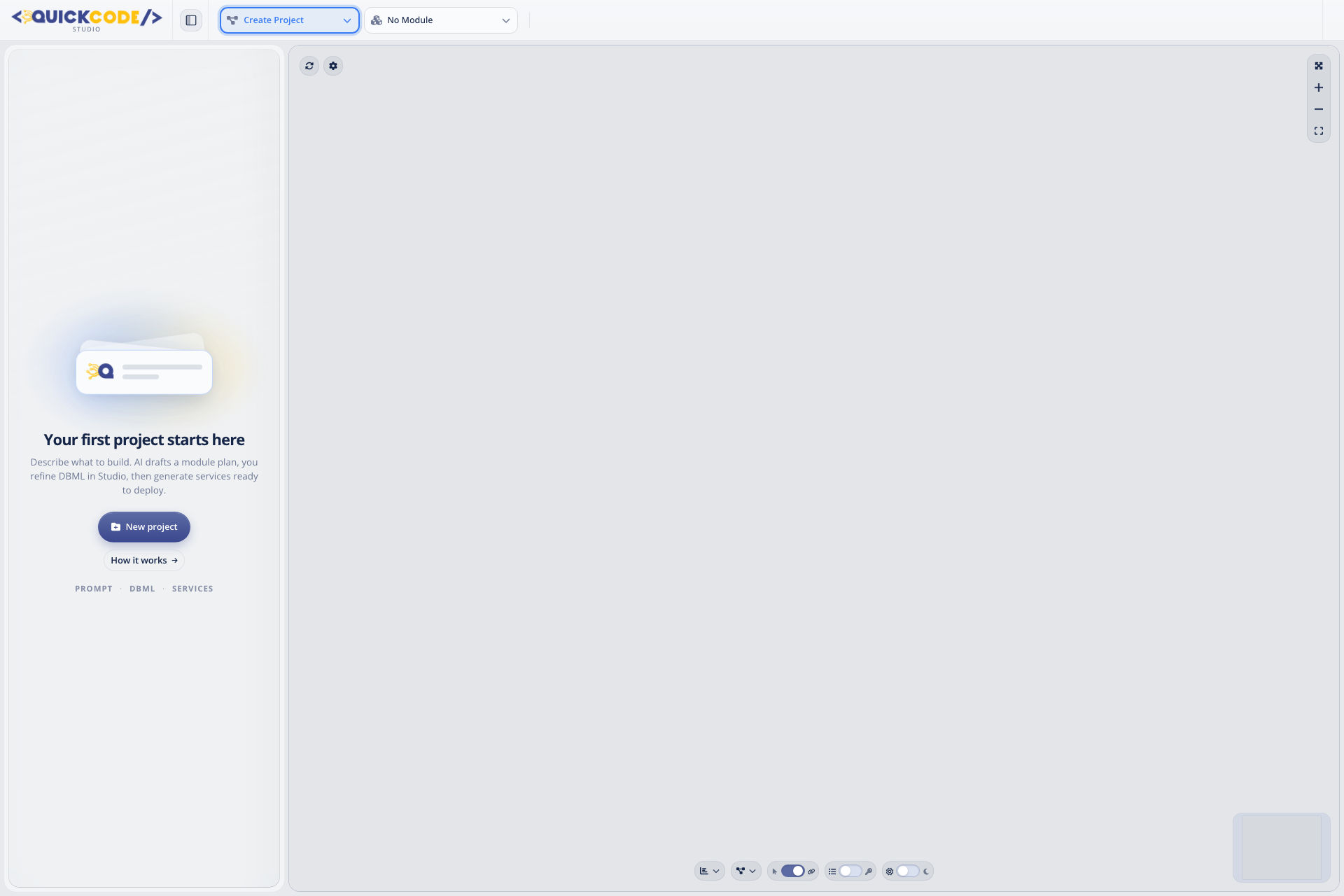Click the fullscreen corners icon
This screenshot has width=1344, height=896.
pos(1319,131)
